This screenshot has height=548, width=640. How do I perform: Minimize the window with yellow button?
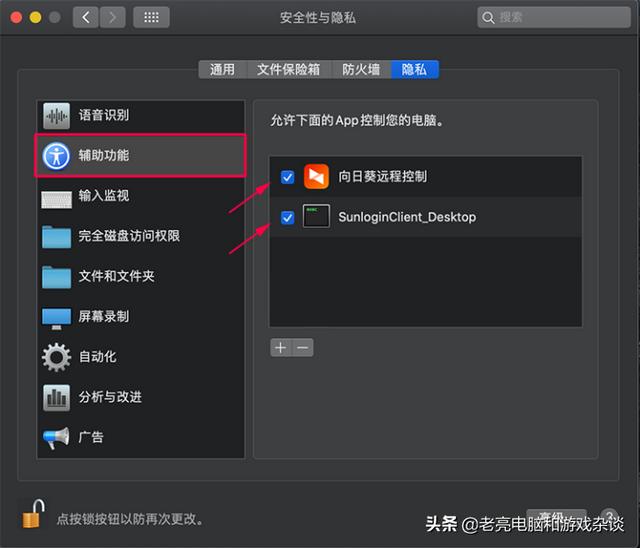(36, 18)
